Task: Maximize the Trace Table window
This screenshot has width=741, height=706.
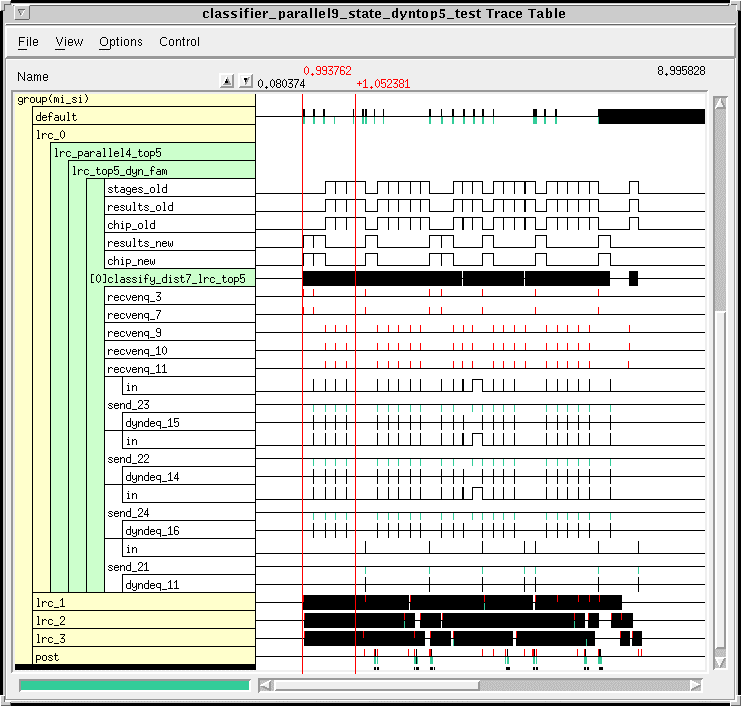Action: [x=719, y=13]
